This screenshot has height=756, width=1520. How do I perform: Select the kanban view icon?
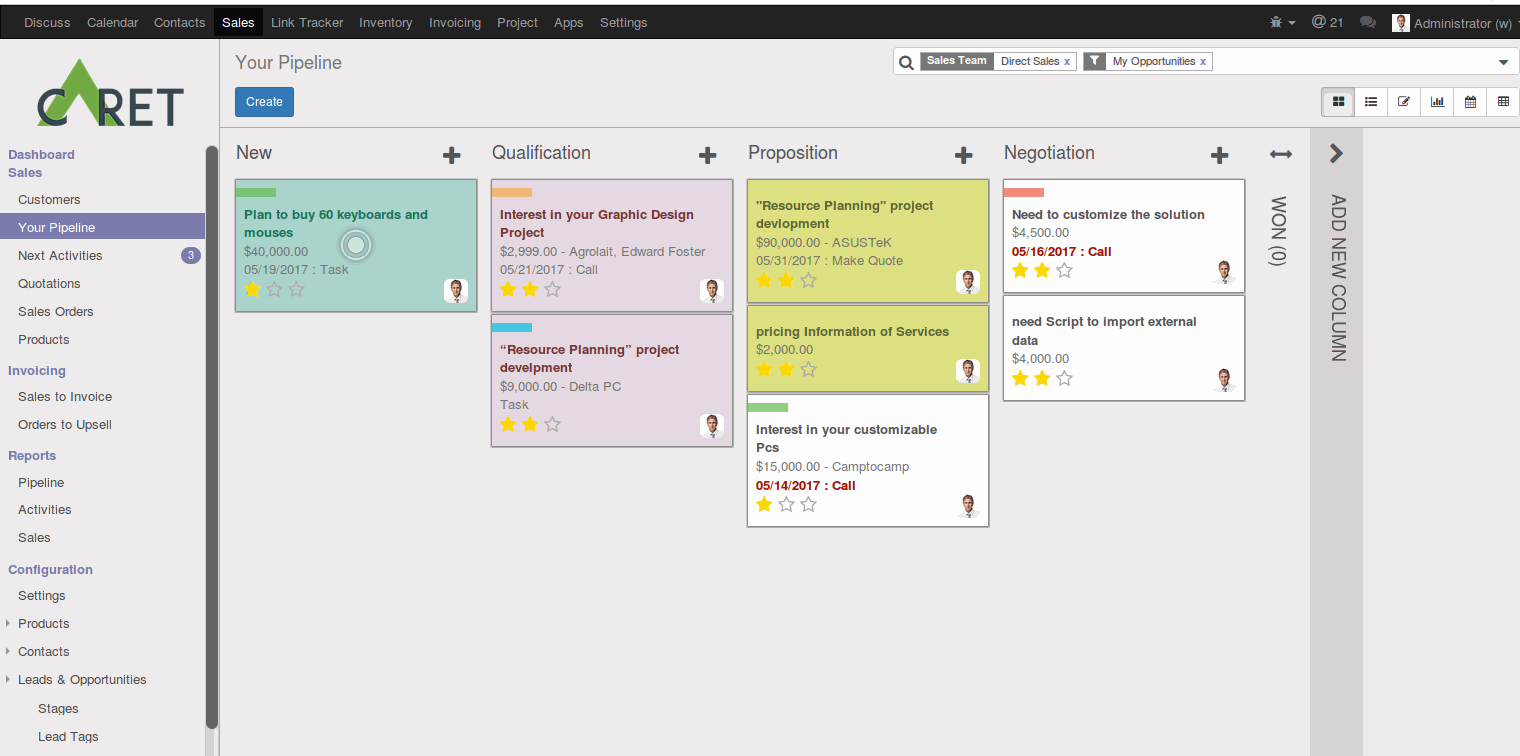click(1337, 101)
